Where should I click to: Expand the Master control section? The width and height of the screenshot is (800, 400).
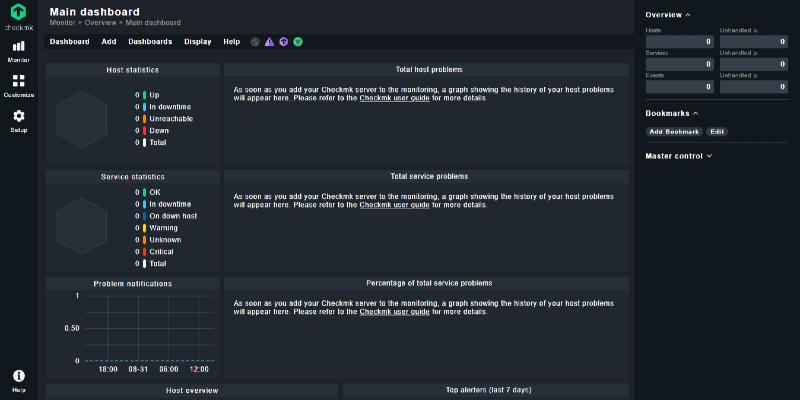(678, 156)
